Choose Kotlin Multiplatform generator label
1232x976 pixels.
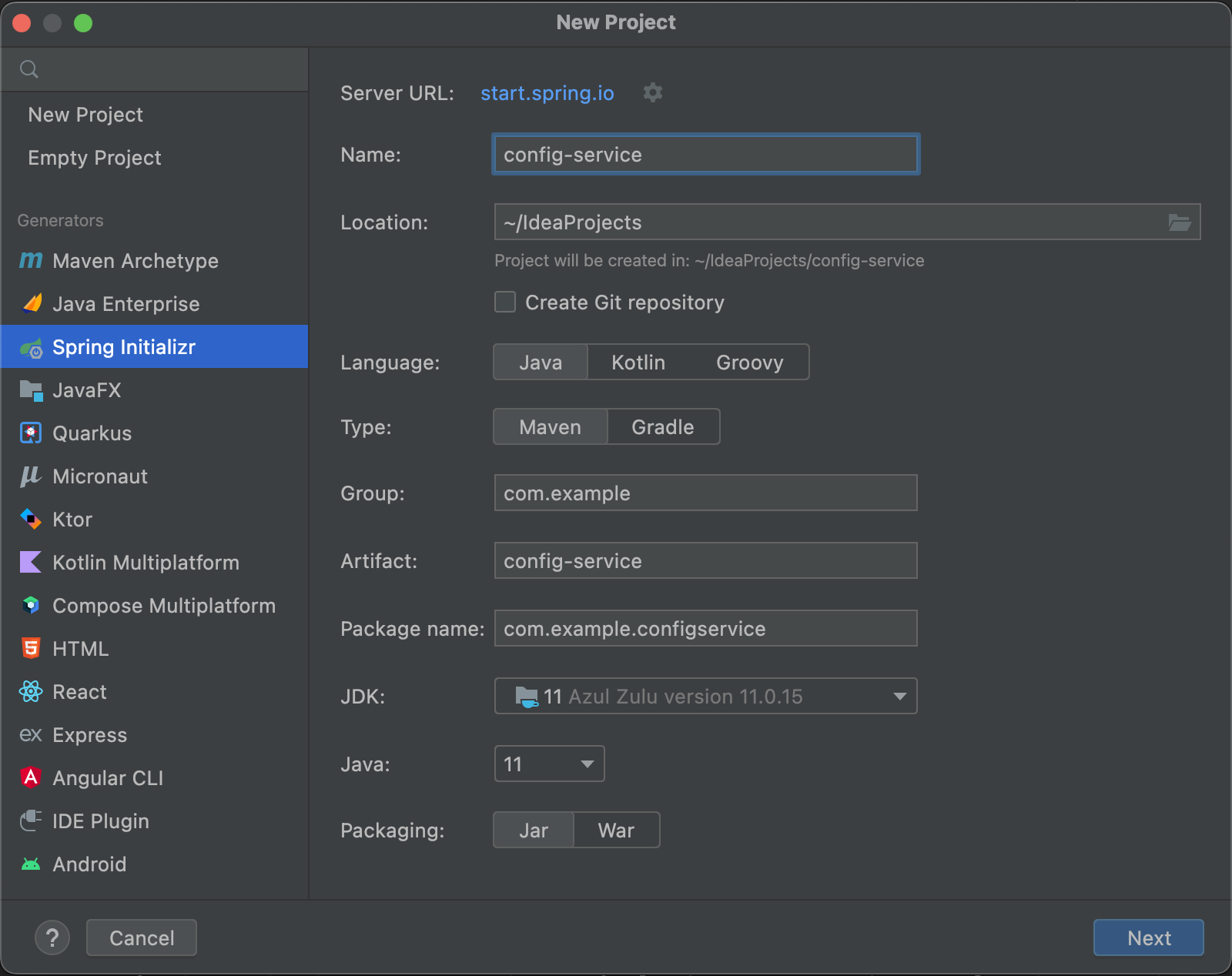click(146, 563)
